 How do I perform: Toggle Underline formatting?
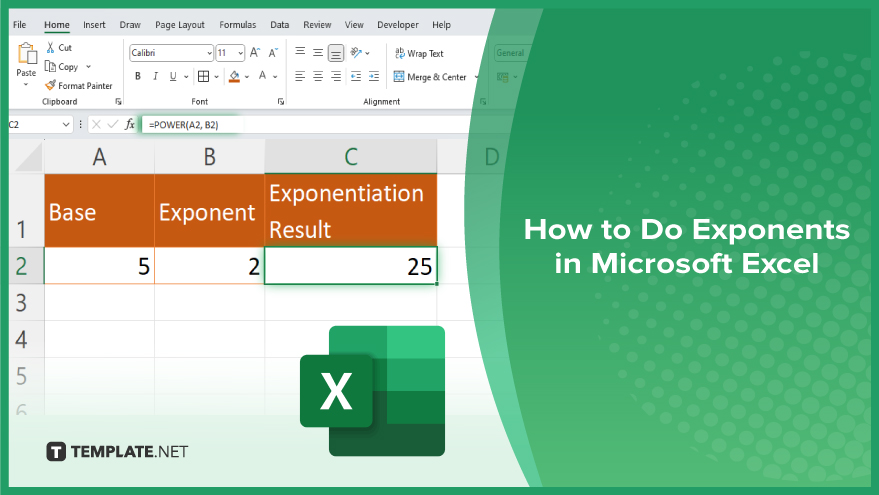pyautogui.click(x=173, y=76)
